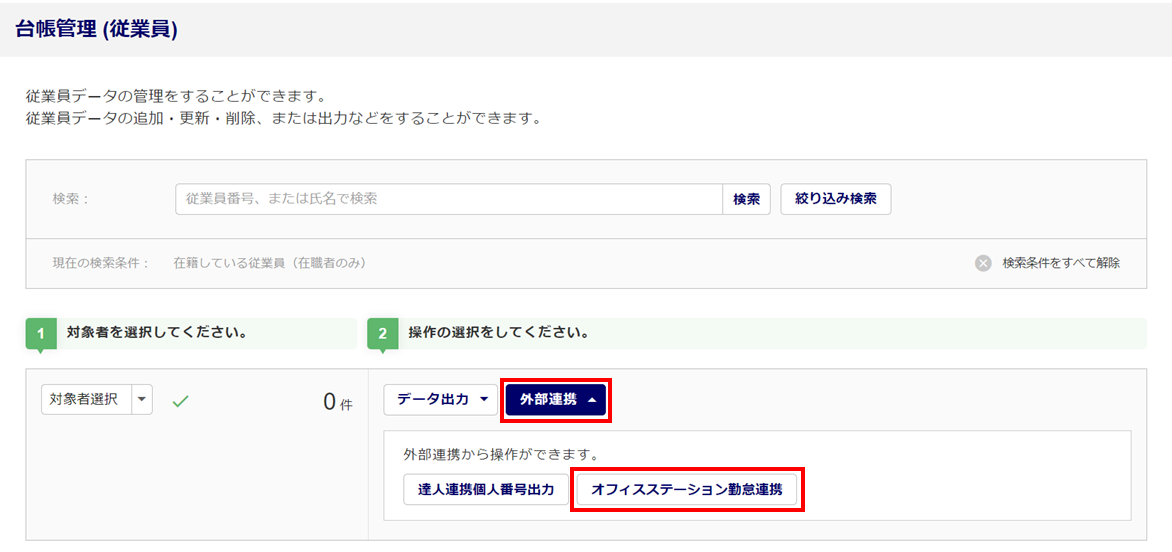Click the employee number or name search field
Image resolution: width=1172 pixels, height=552 pixels.
[x=449, y=199]
